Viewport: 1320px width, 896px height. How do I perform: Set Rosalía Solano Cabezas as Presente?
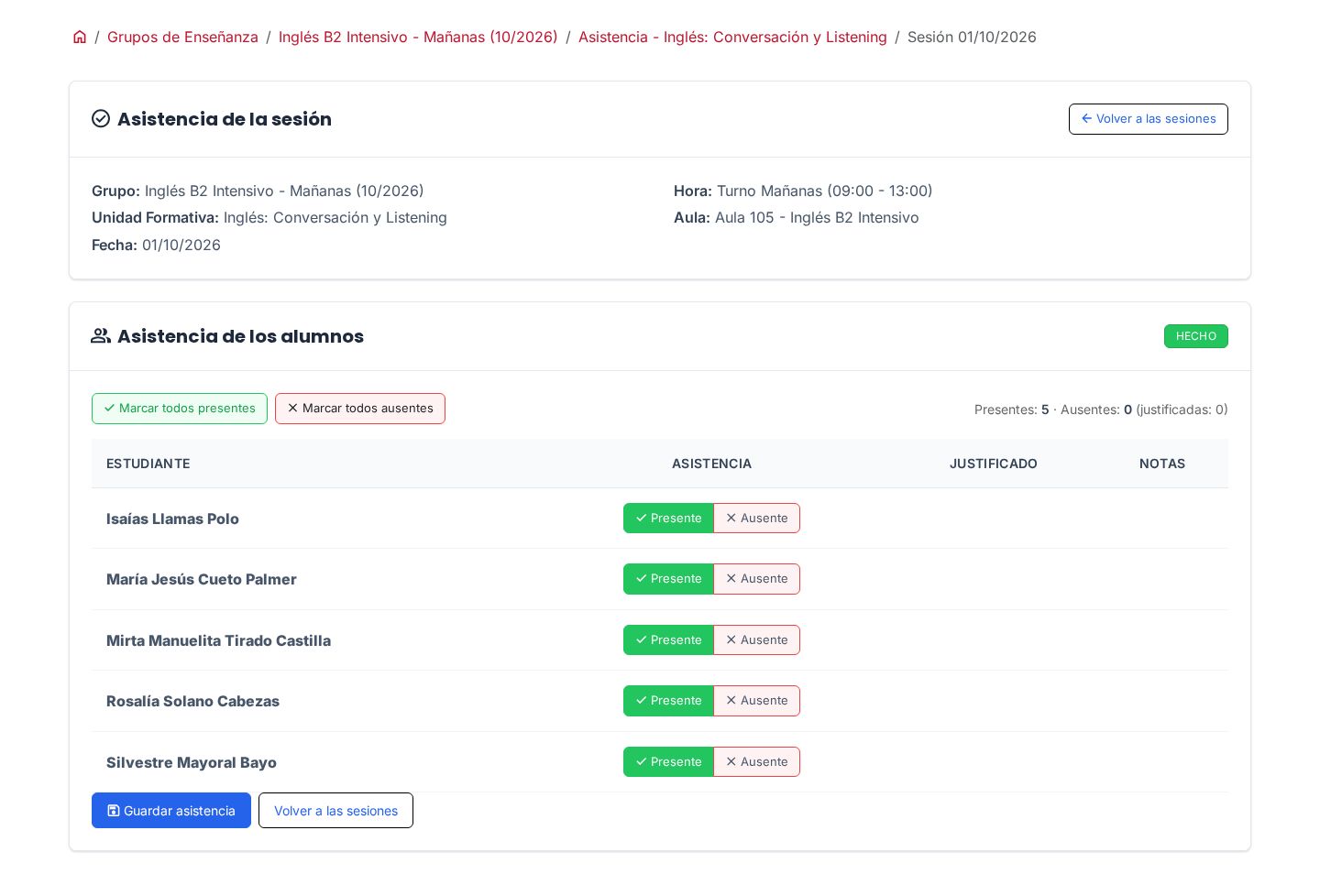pyautogui.click(x=668, y=701)
